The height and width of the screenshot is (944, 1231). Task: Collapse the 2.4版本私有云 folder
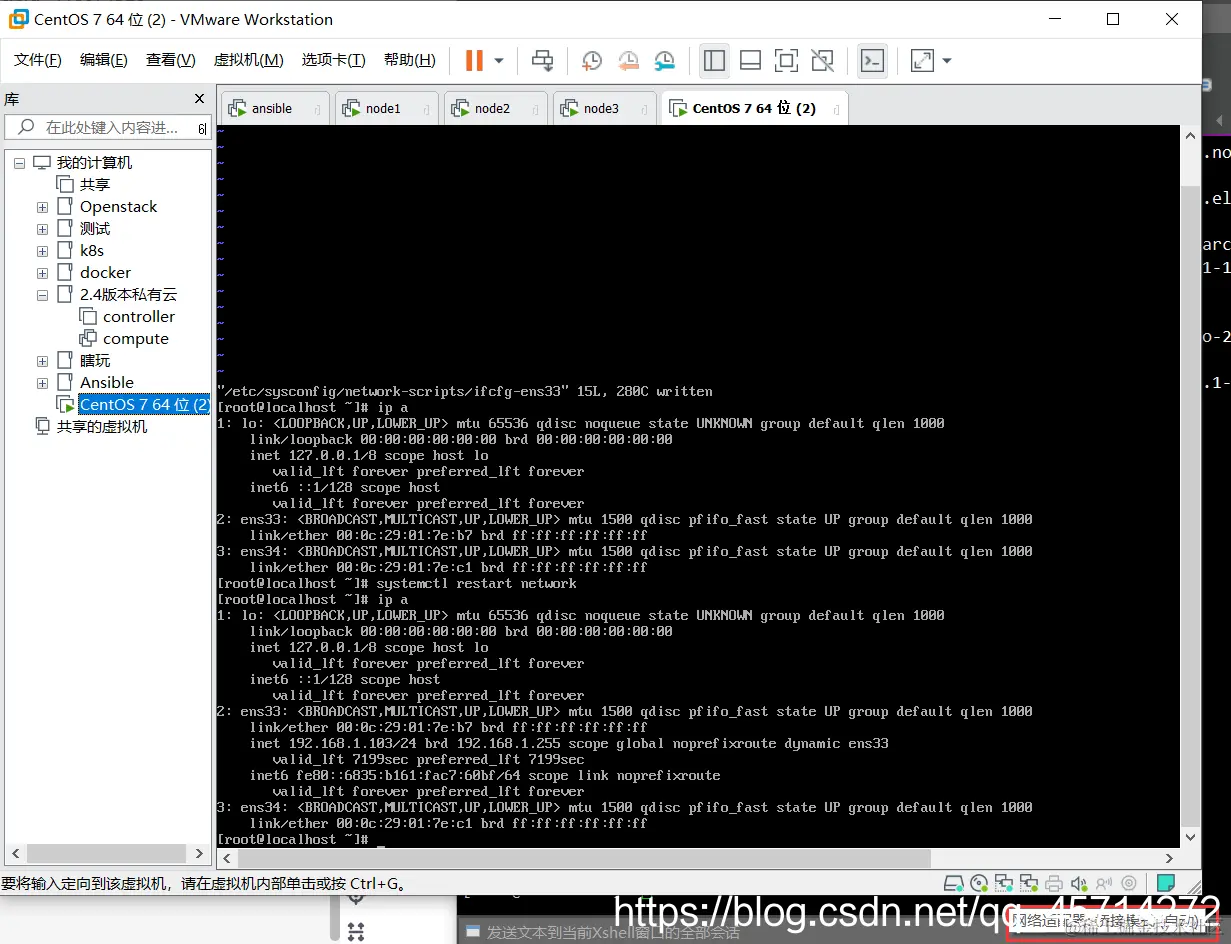(x=42, y=295)
